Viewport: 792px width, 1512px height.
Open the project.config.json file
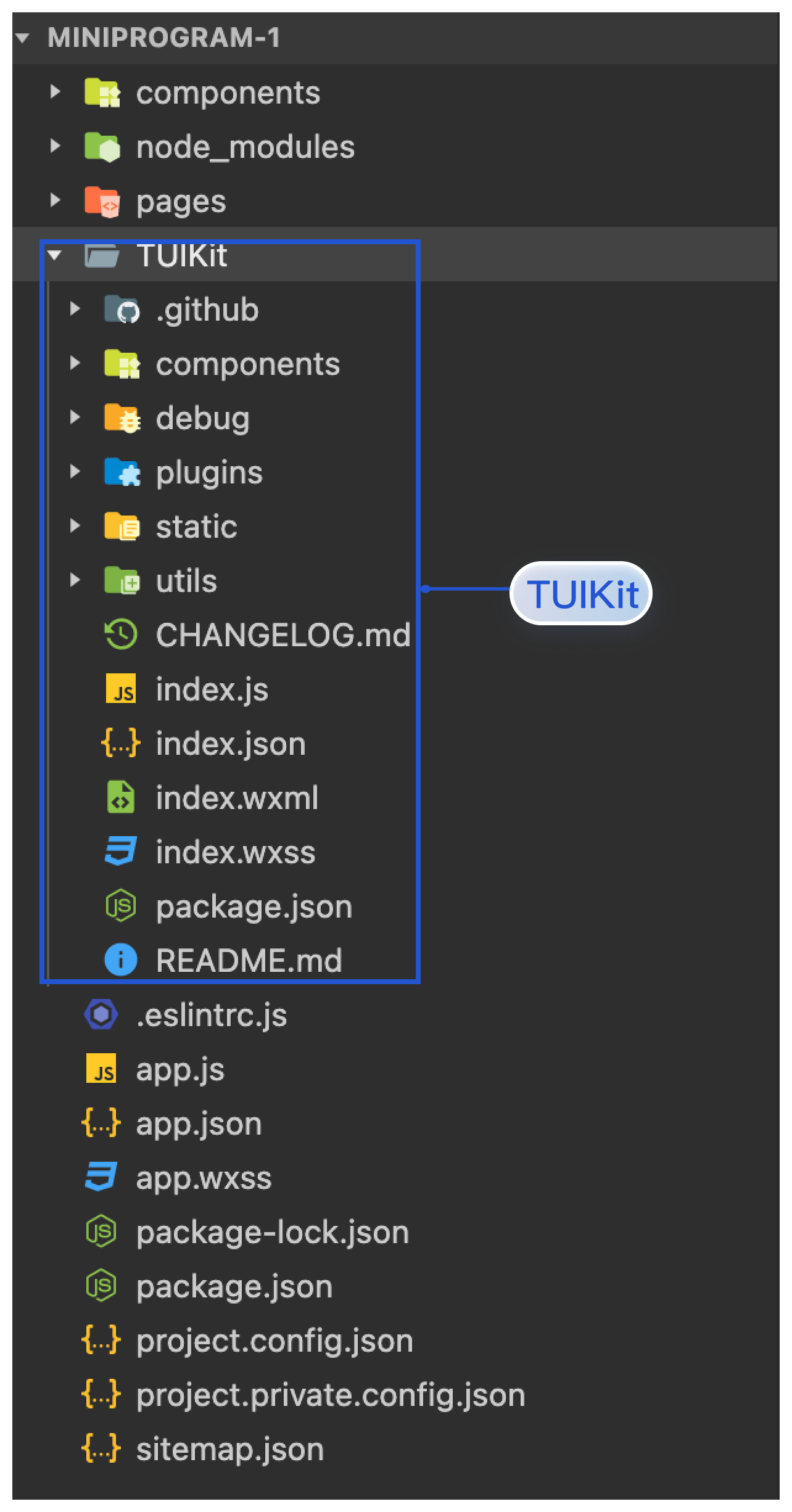[x=274, y=1342]
